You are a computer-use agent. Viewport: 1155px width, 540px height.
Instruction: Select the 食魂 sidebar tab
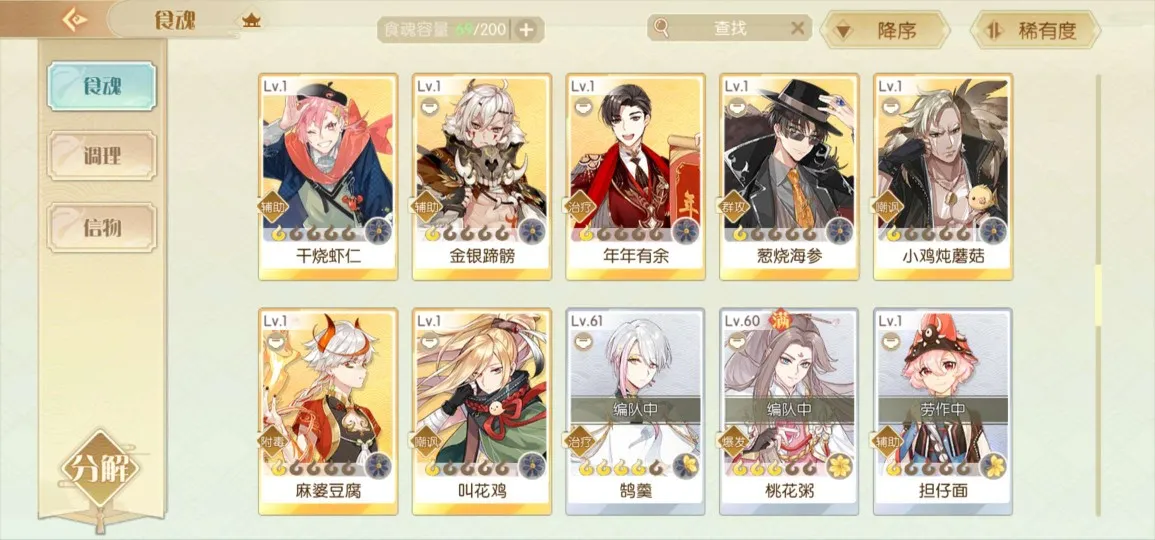(x=102, y=86)
